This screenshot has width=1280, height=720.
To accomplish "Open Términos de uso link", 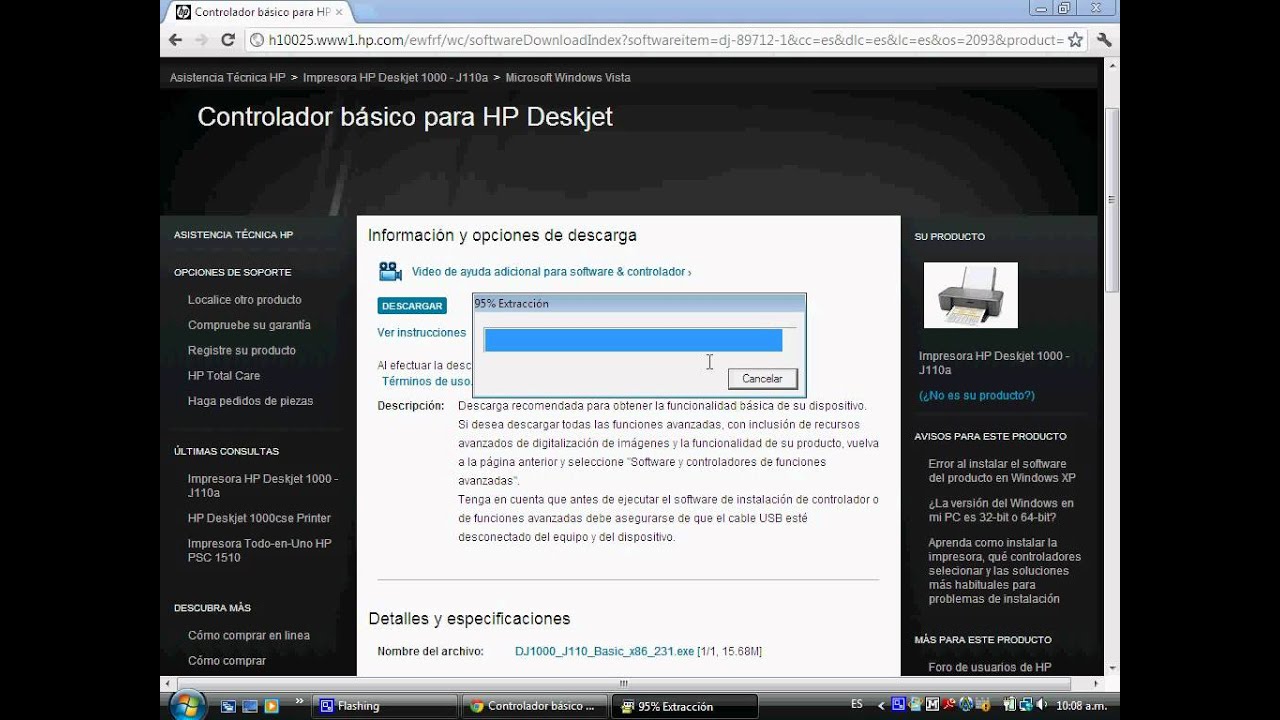I will tap(426, 381).
